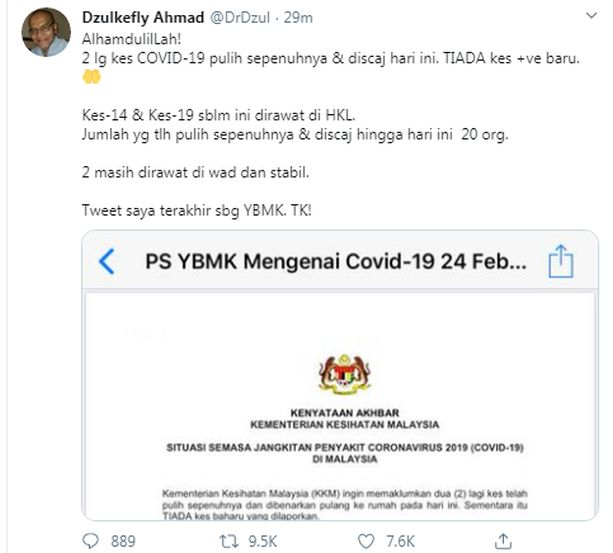Image resolution: width=613 pixels, height=553 pixels.
Task: Click the Situasi Semasa Jangkitan heading in the image
Action: [345, 453]
